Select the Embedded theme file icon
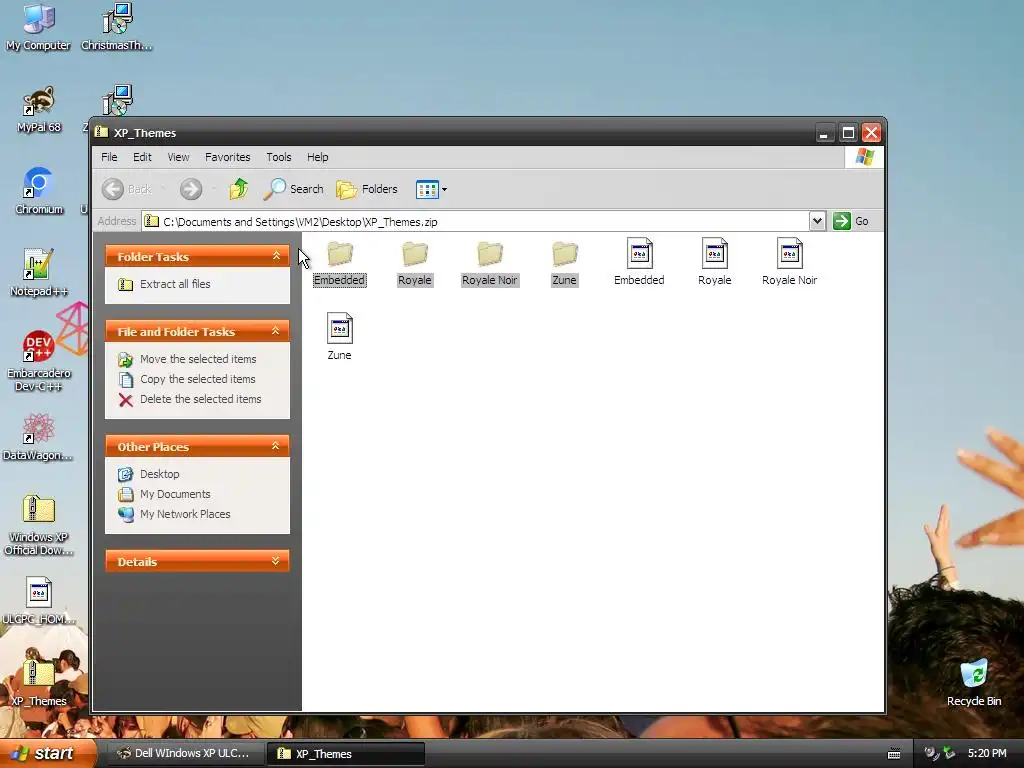 [x=639, y=253]
